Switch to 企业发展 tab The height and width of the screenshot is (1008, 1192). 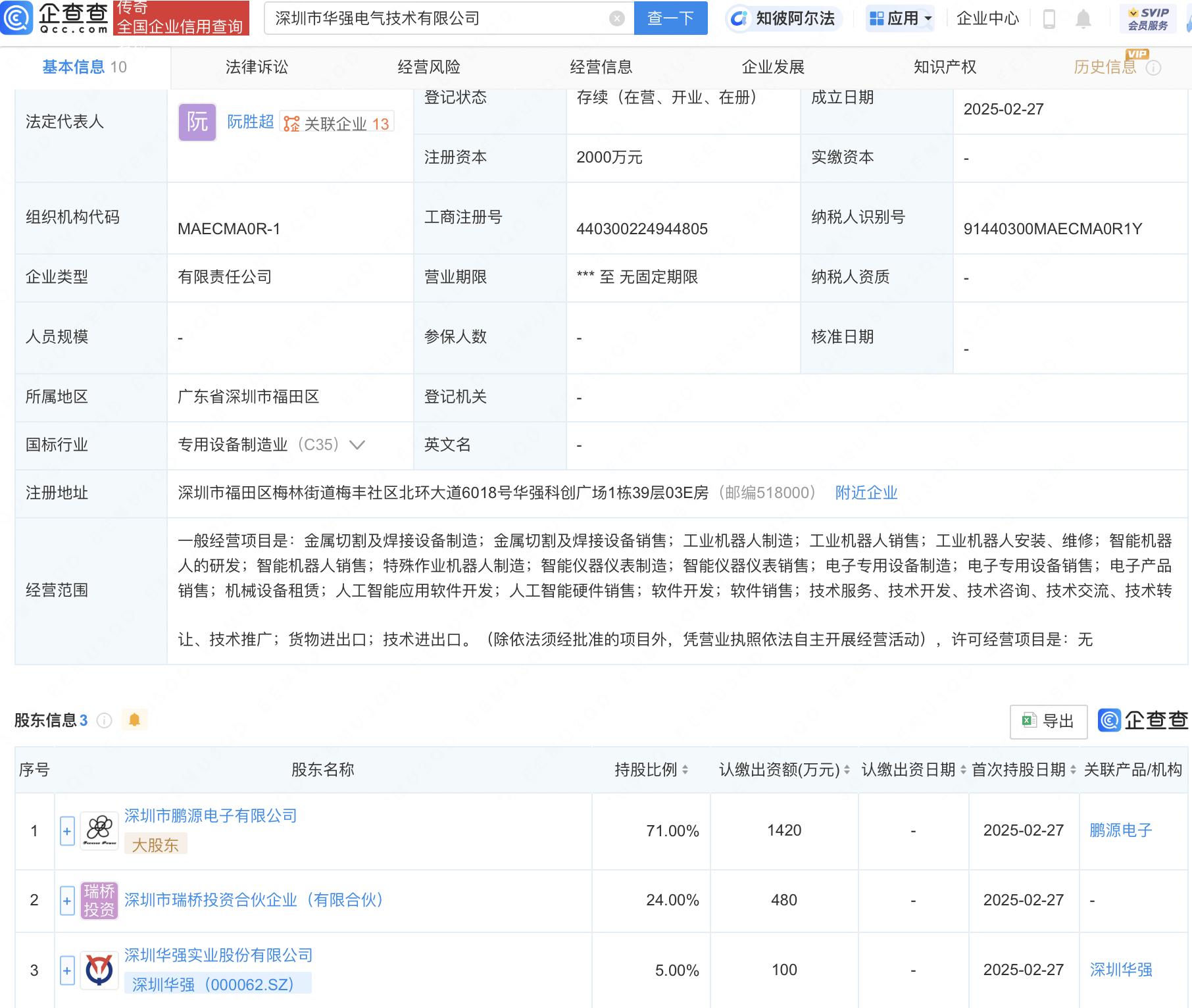[773, 67]
